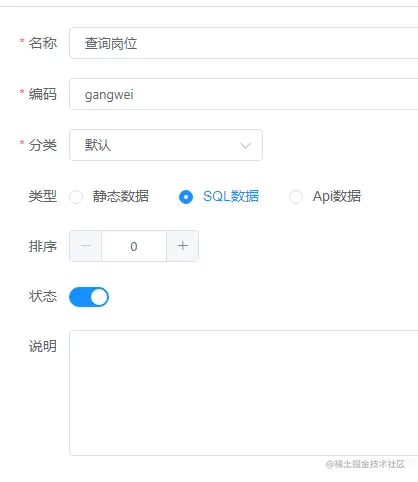The width and height of the screenshot is (418, 482).
Task: Click the 状态 field label
Action: [43, 296]
